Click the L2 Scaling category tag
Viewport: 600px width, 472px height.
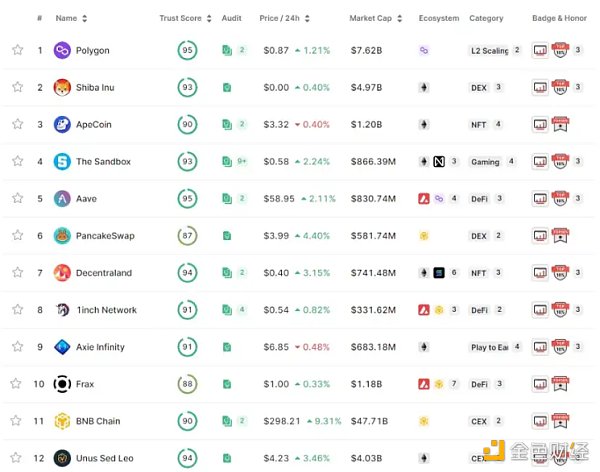(x=489, y=50)
